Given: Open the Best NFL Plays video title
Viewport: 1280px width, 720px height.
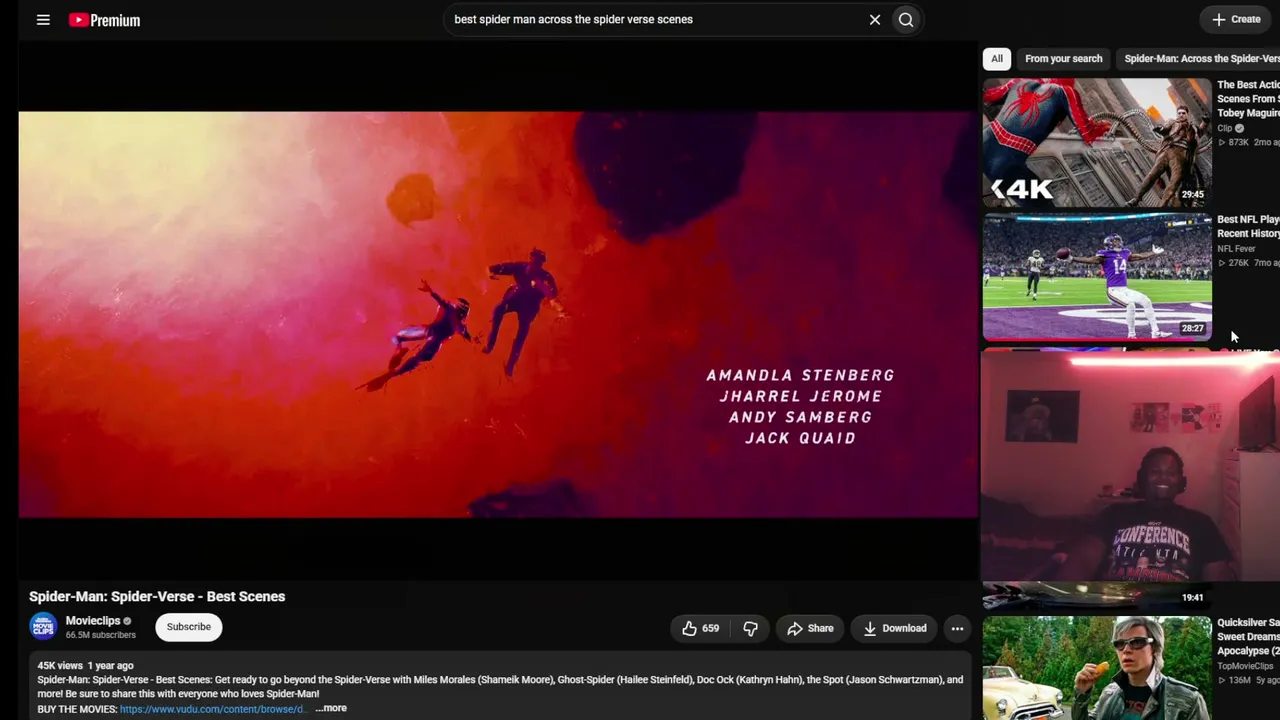Looking at the screenshot, I should pos(1248,226).
